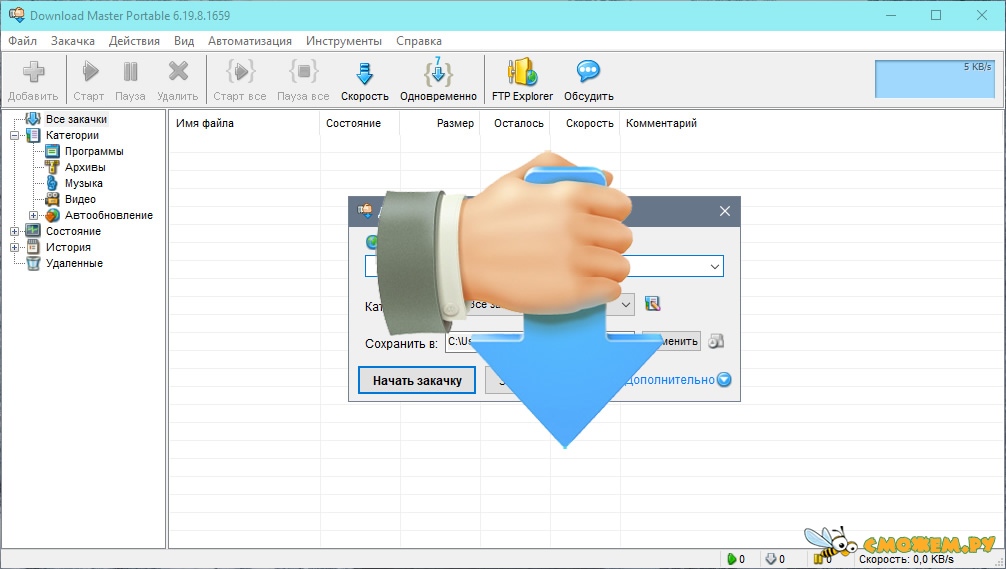
Task: Open the Файл menu
Action: click(x=22, y=41)
